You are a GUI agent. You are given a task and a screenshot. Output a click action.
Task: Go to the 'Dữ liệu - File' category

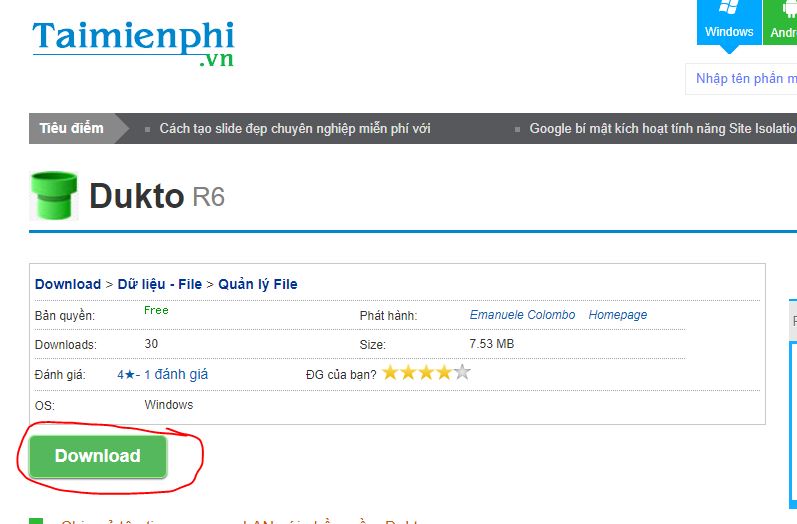pos(160,284)
